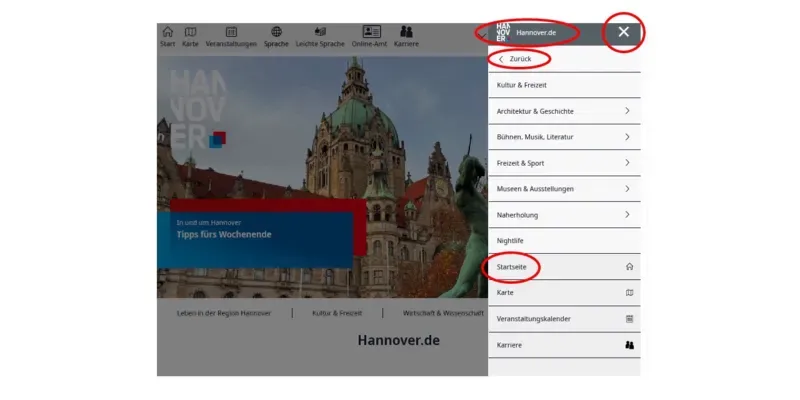This screenshot has height=400, width=800.
Task: Click the Hannover.de page heading
Action: (x=398, y=340)
